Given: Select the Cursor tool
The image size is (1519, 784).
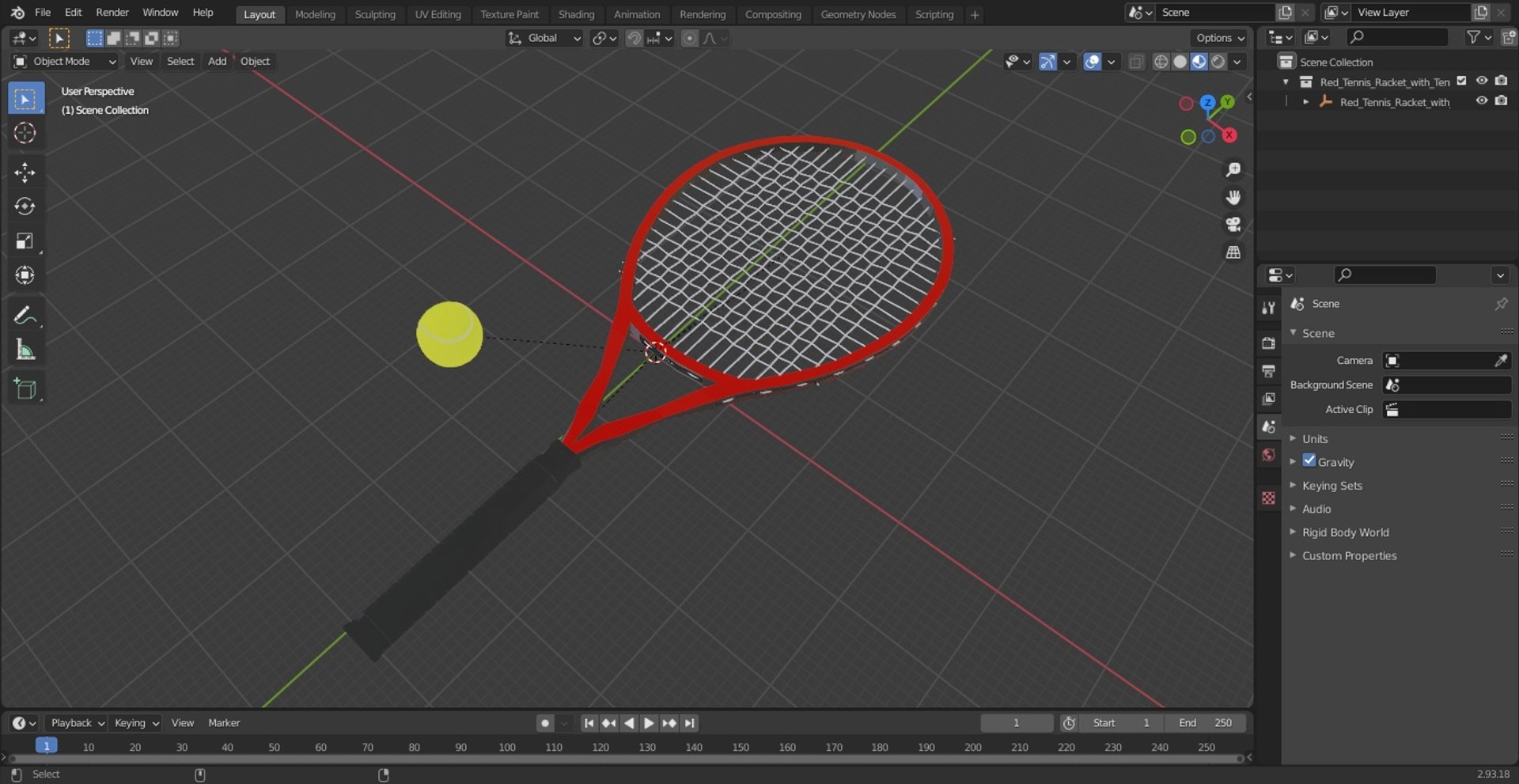Looking at the screenshot, I should pos(25,133).
